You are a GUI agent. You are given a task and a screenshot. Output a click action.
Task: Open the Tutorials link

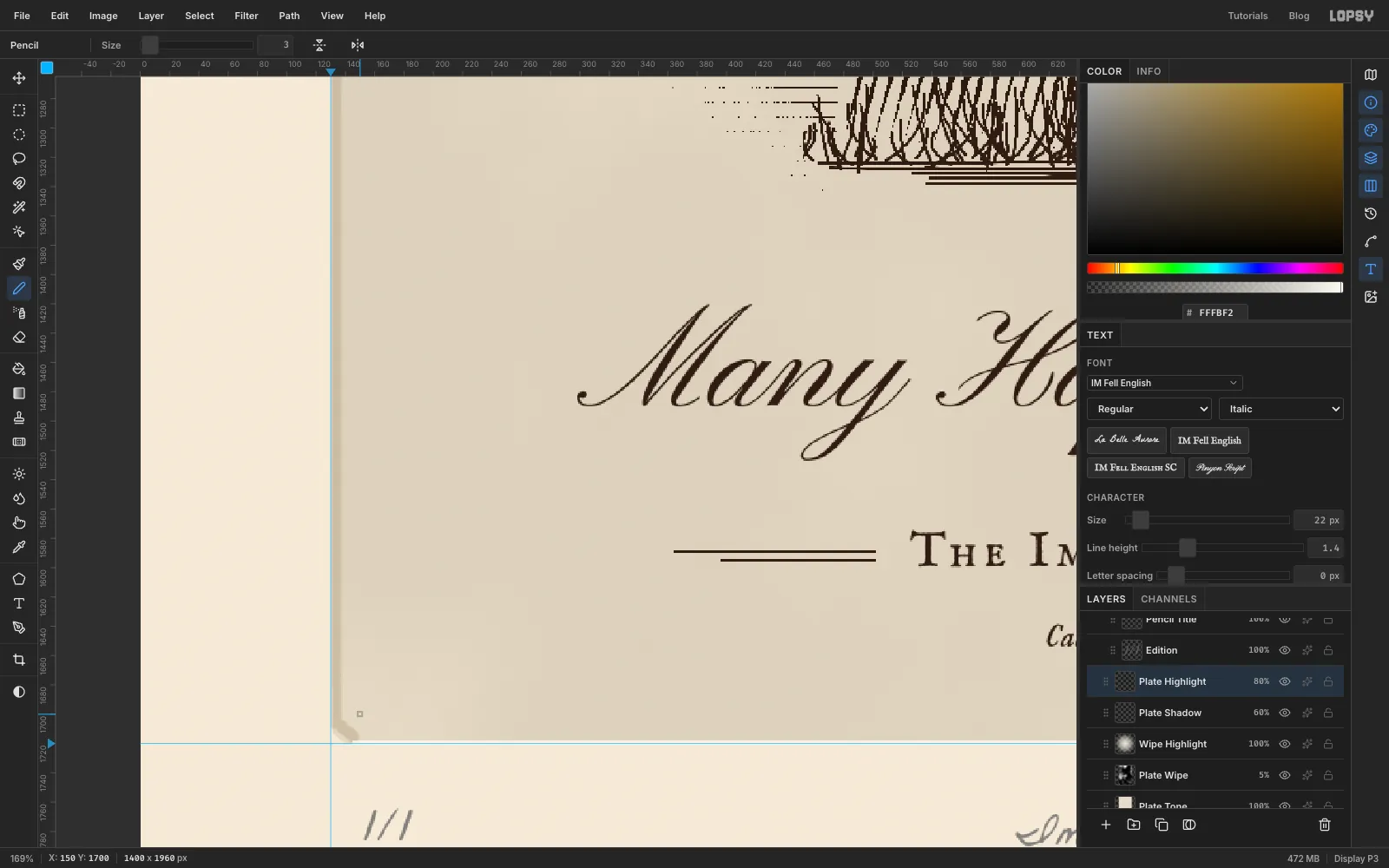(1247, 16)
